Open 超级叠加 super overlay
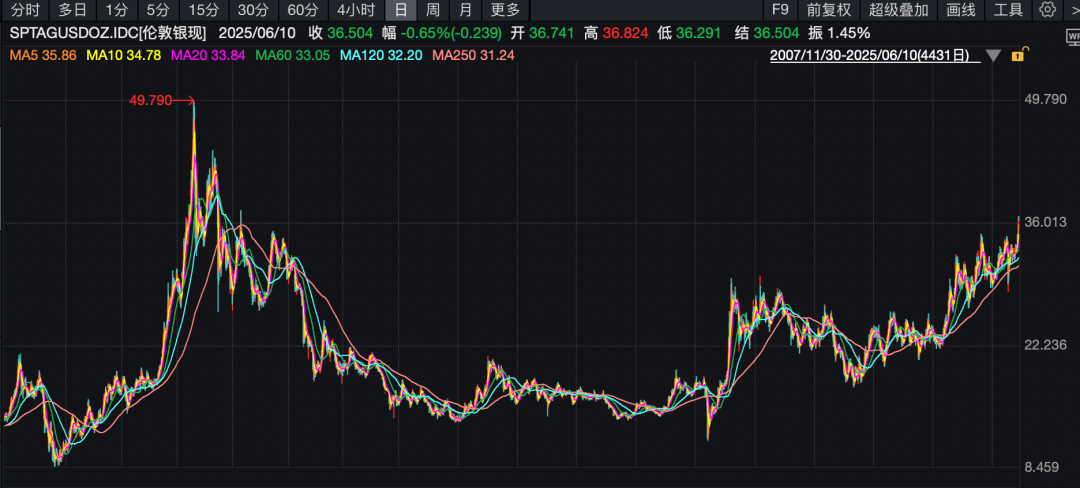1080x488 pixels. 898,10
